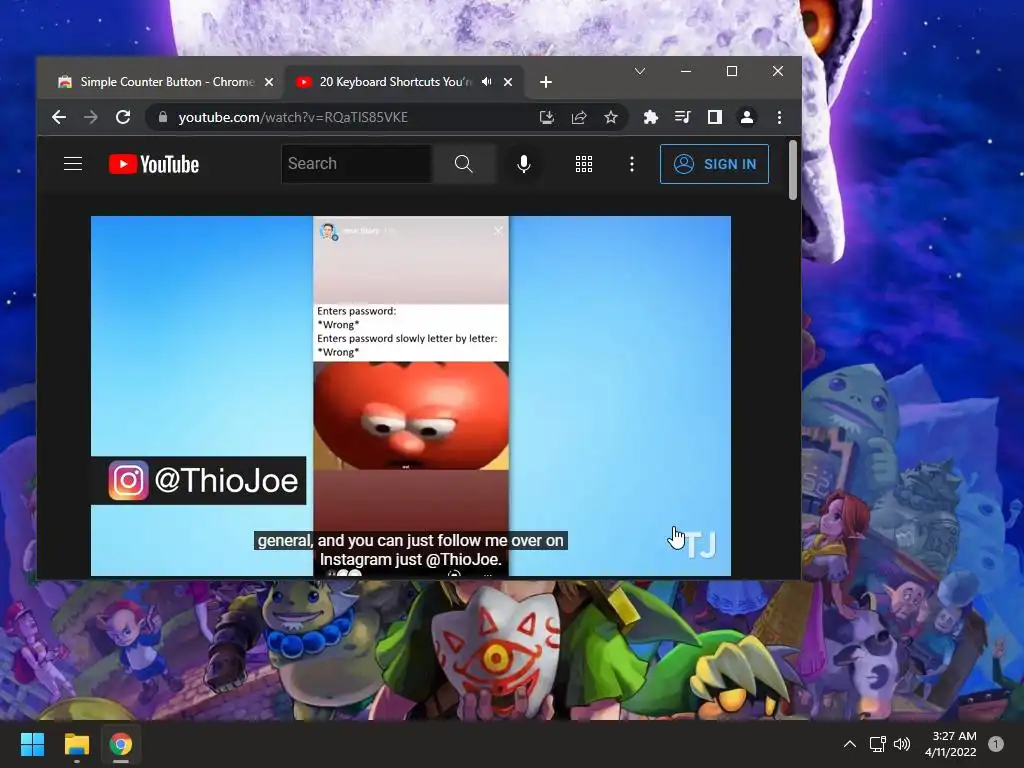This screenshot has width=1024, height=768.
Task: Click the browser forward arrow
Action: point(91,117)
